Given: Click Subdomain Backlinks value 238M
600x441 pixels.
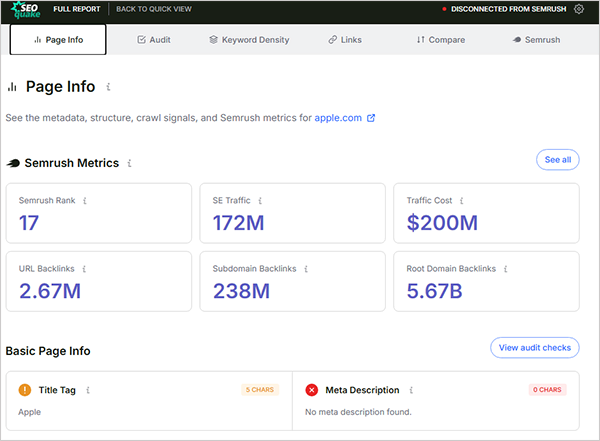Looking at the screenshot, I should tap(241, 291).
